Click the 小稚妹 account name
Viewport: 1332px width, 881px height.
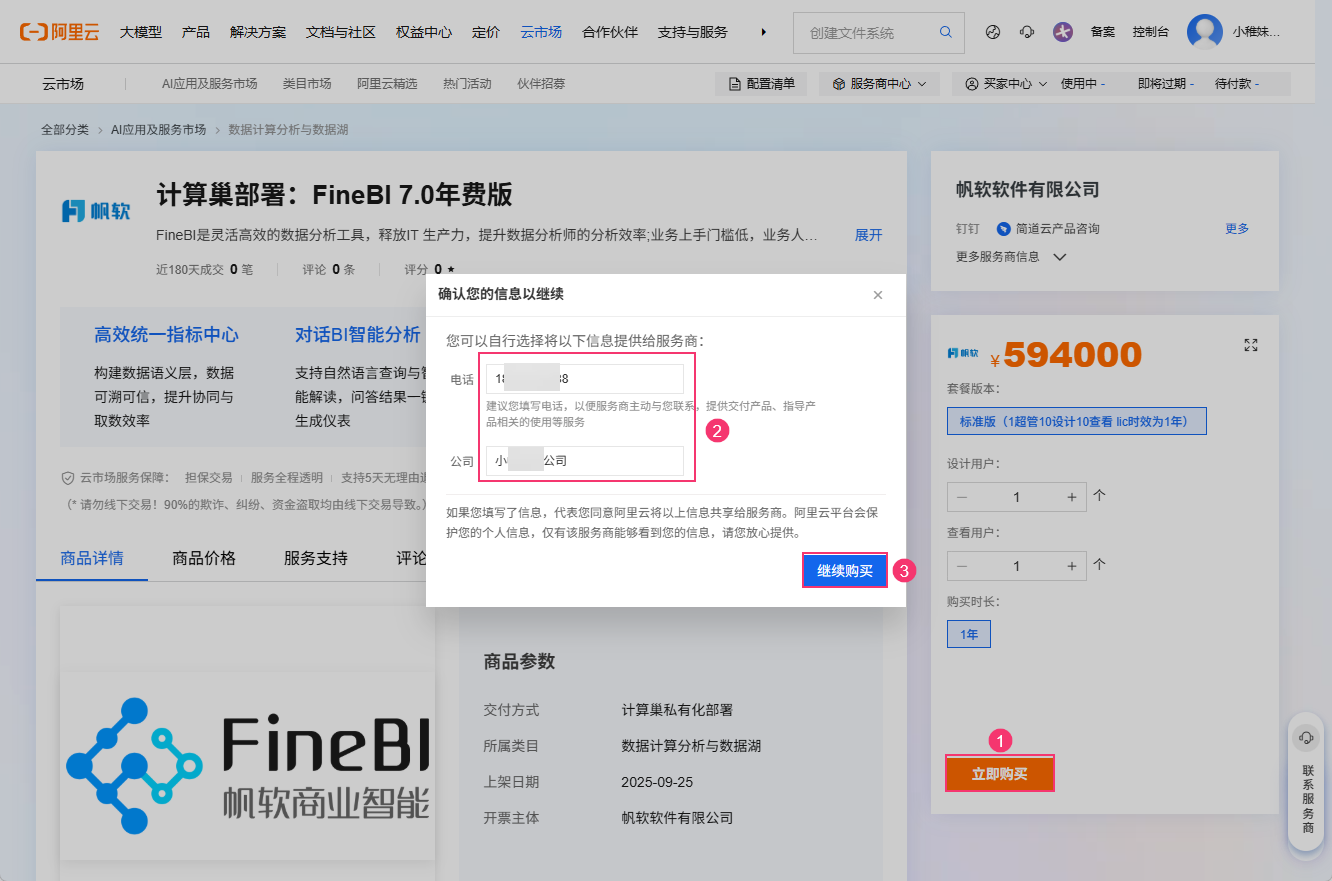click(x=1256, y=32)
